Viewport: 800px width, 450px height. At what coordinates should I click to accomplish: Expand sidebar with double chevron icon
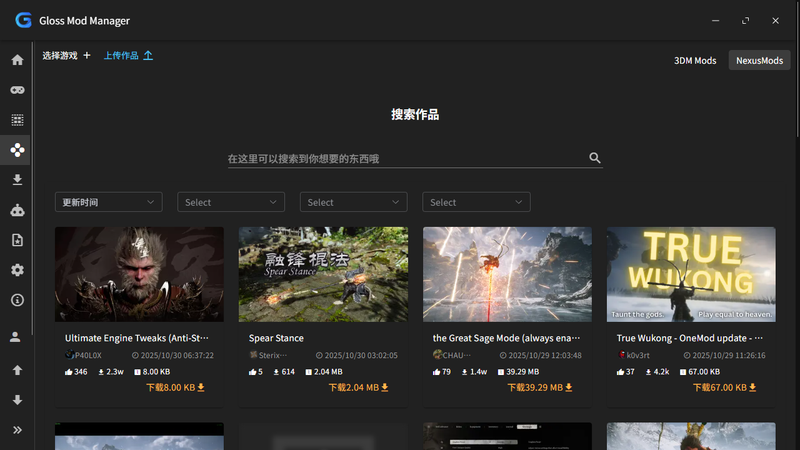tap(17, 430)
